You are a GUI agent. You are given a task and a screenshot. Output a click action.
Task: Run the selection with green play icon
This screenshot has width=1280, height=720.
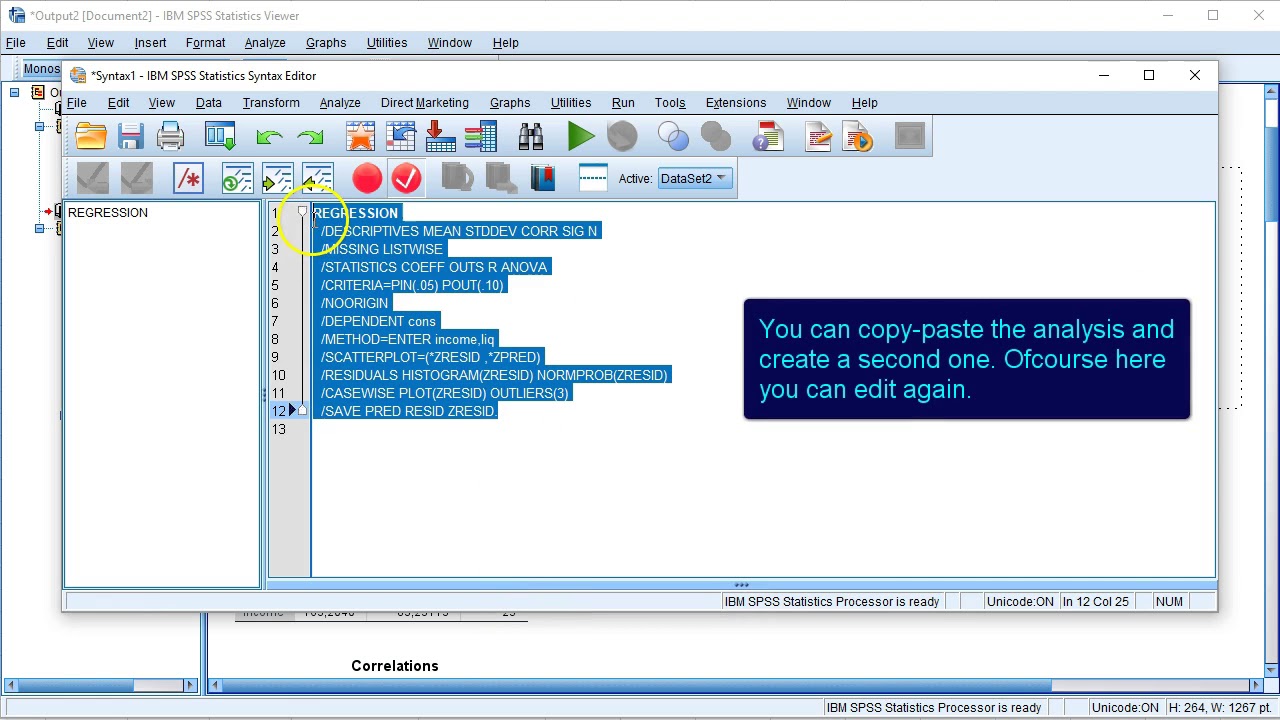tap(580, 136)
